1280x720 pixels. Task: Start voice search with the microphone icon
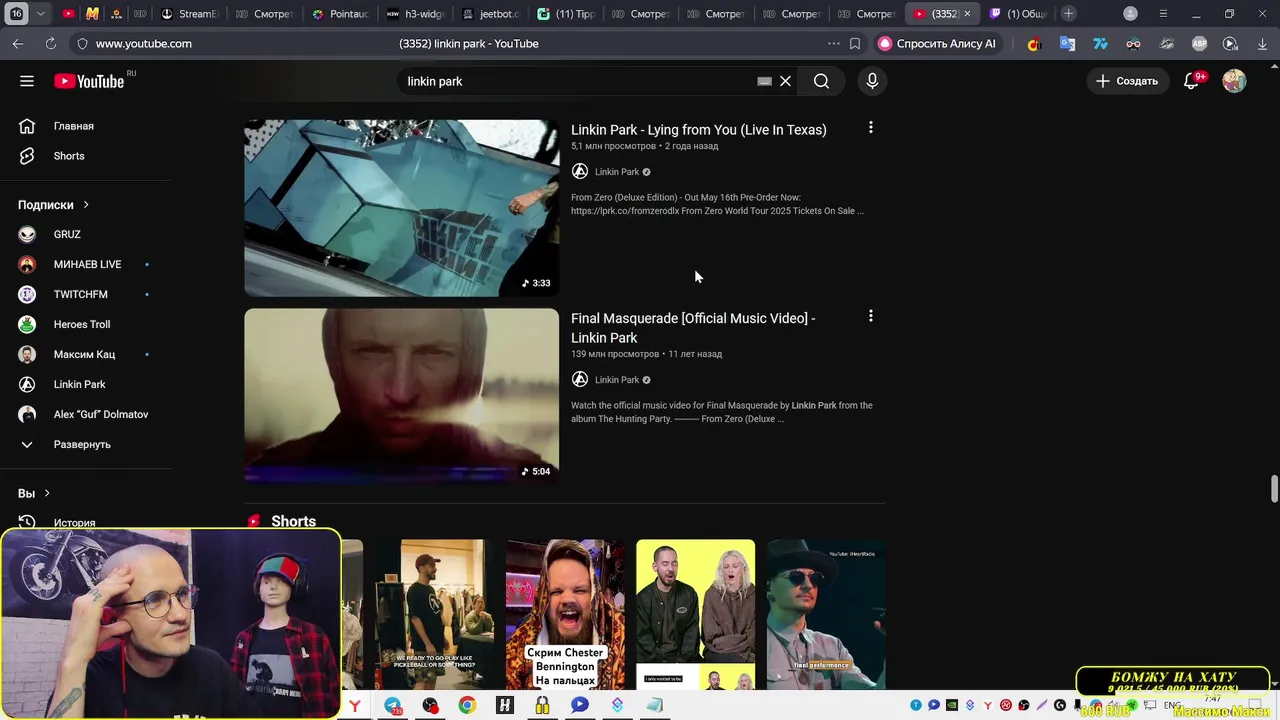tap(872, 81)
